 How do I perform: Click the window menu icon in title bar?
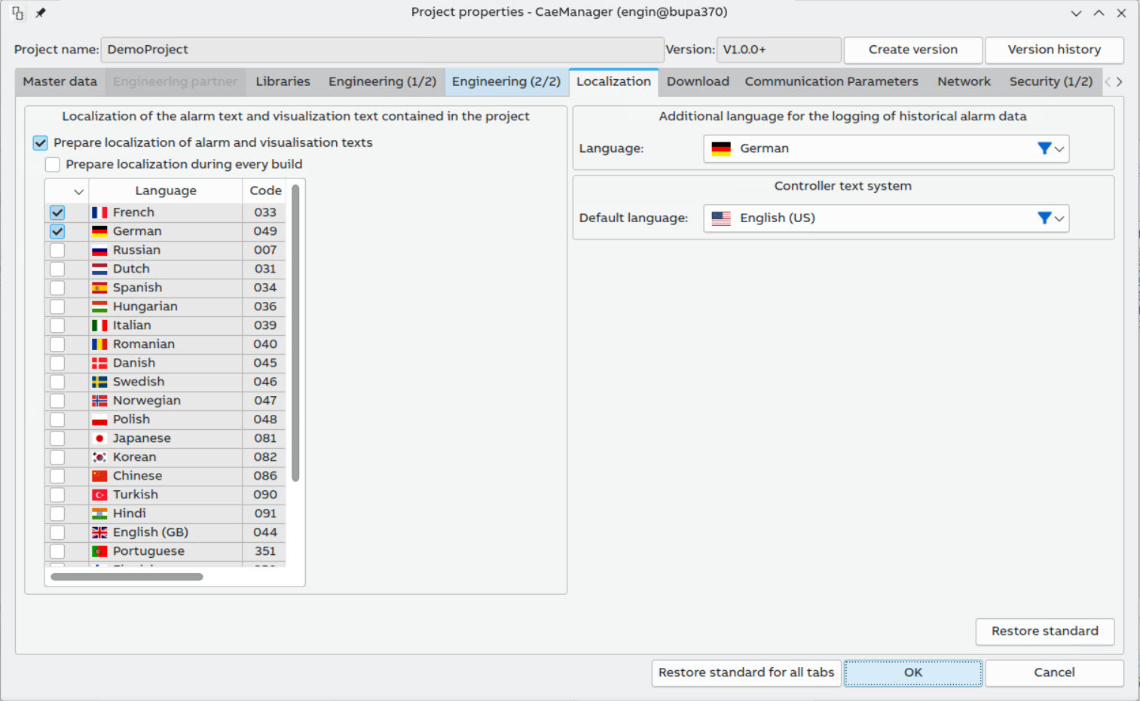[x=18, y=13]
